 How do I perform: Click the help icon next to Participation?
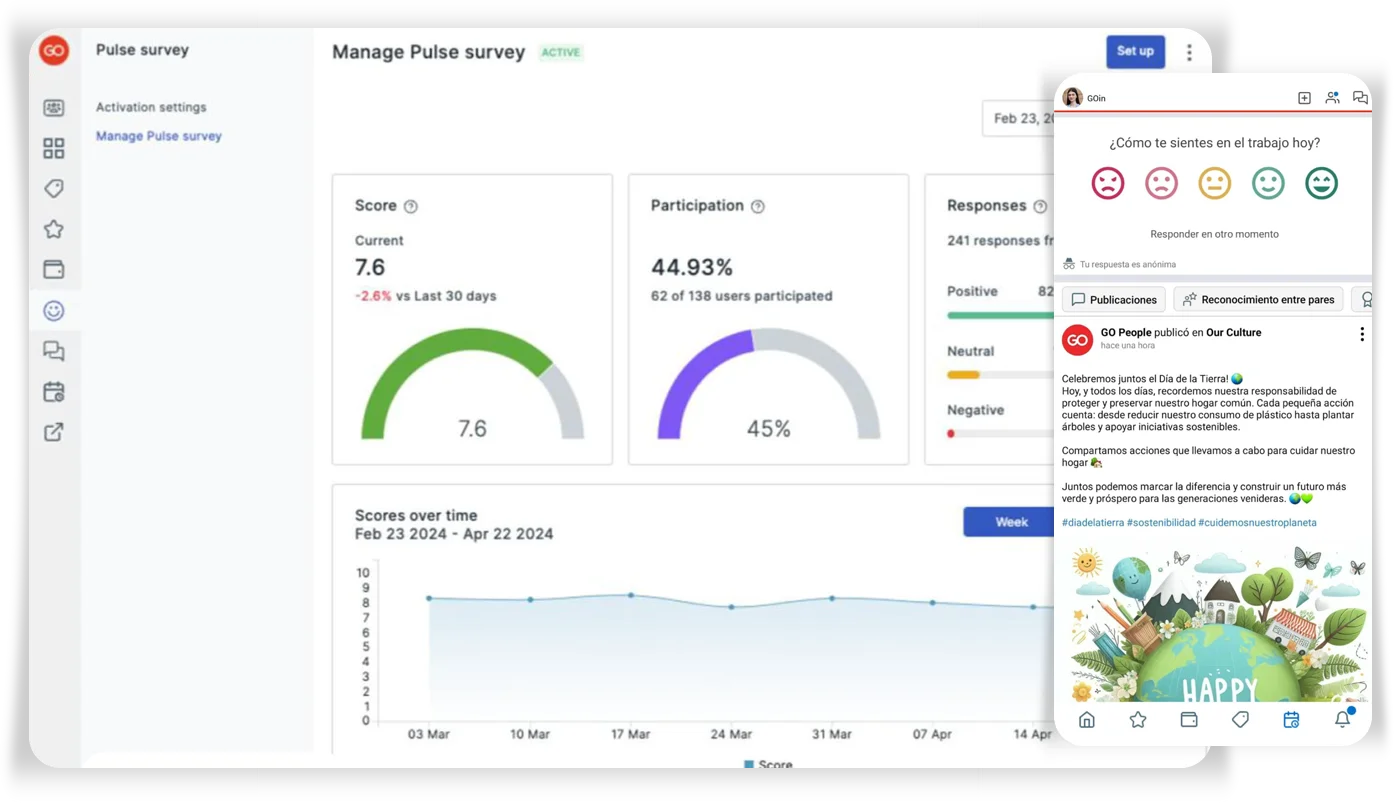click(758, 206)
